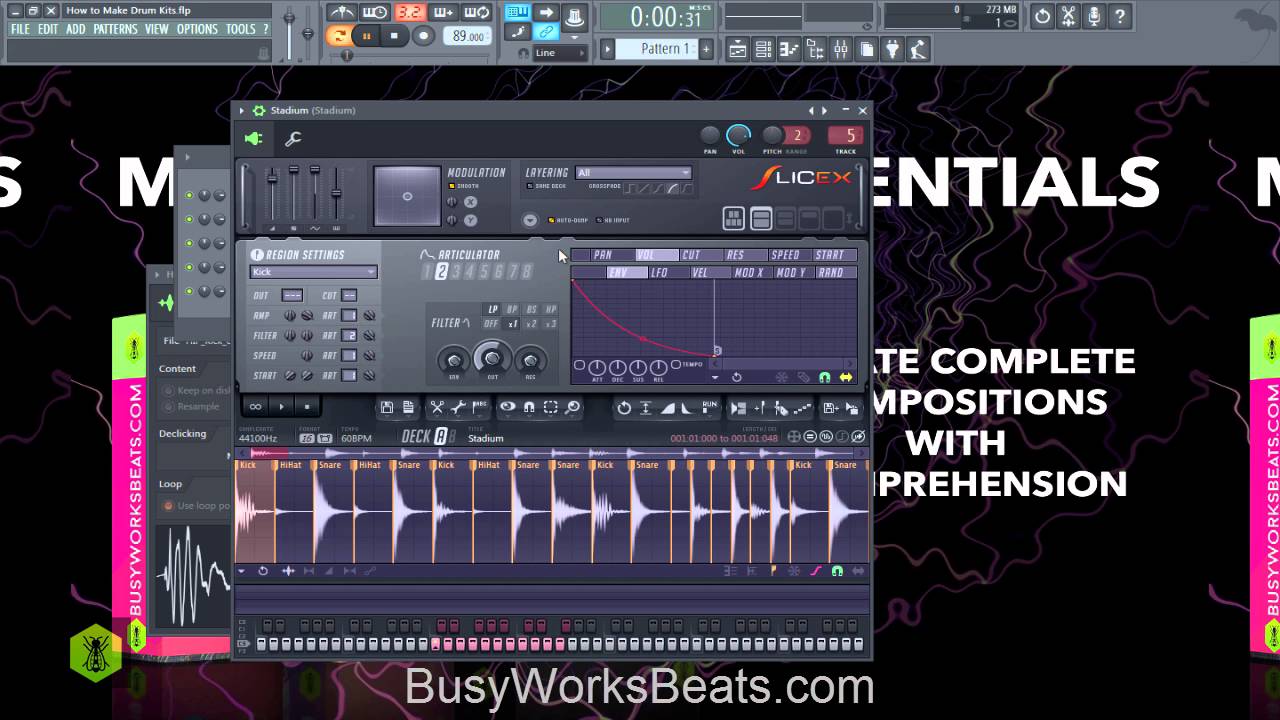Image resolution: width=1280 pixels, height=720 pixels.
Task: Open the FILE menu
Action: click(20, 29)
